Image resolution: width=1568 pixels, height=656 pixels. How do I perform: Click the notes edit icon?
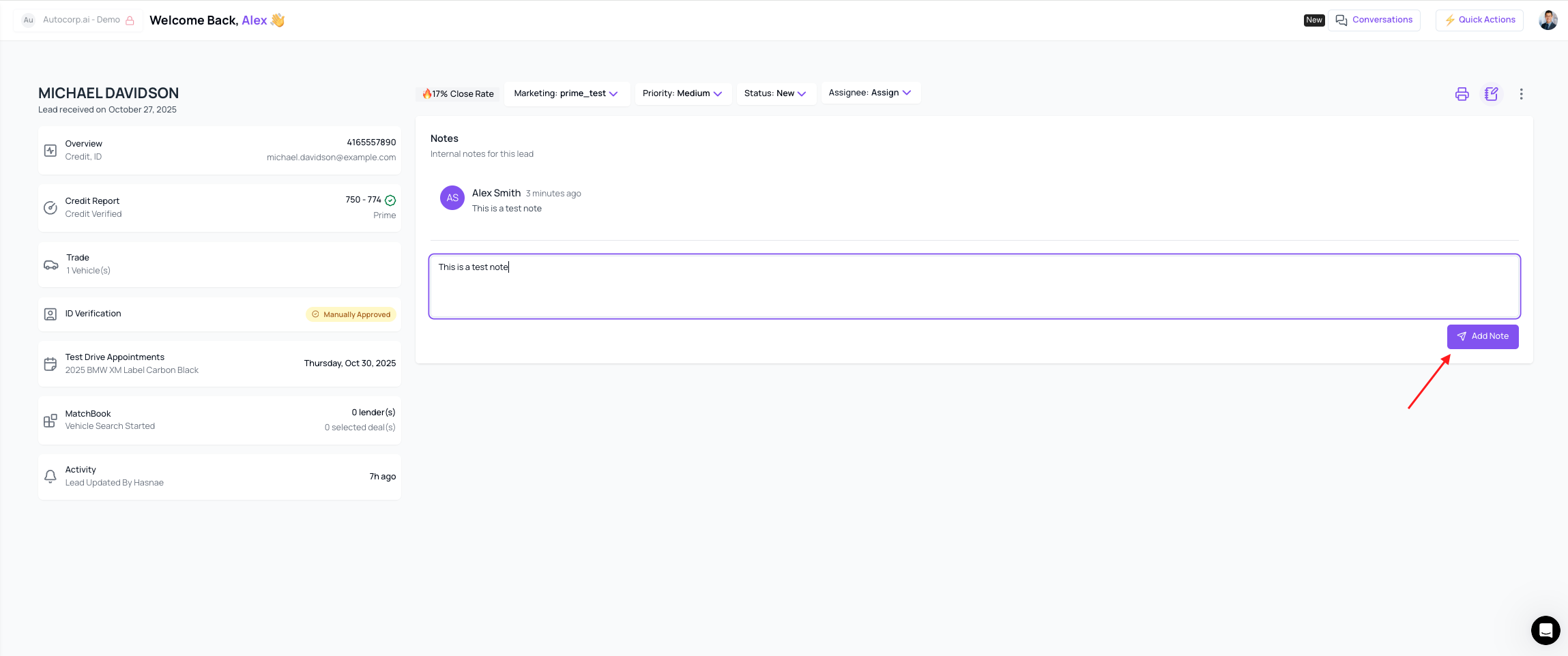point(1492,94)
